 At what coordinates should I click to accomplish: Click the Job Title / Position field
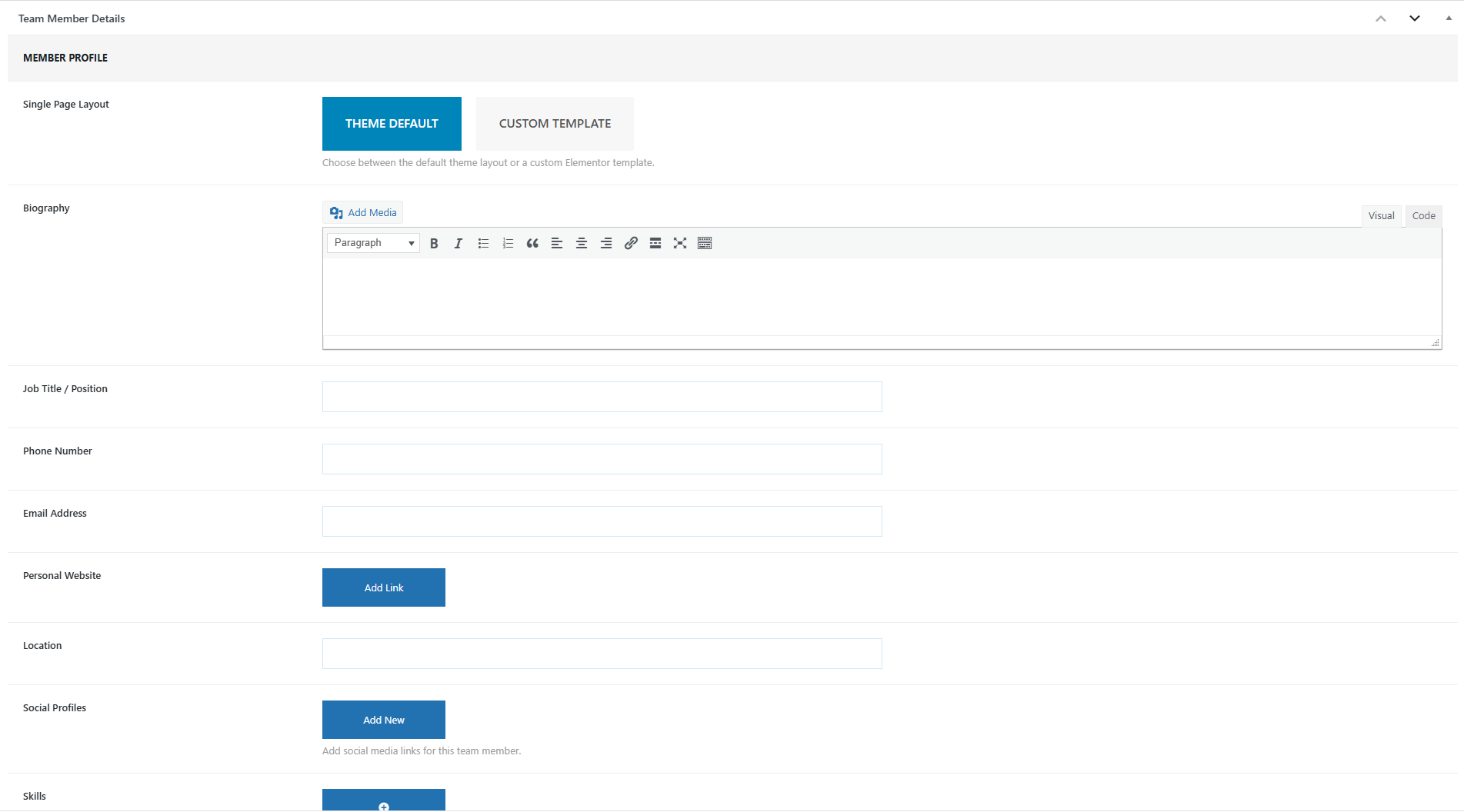pyautogui.click(x=602, y=397)
